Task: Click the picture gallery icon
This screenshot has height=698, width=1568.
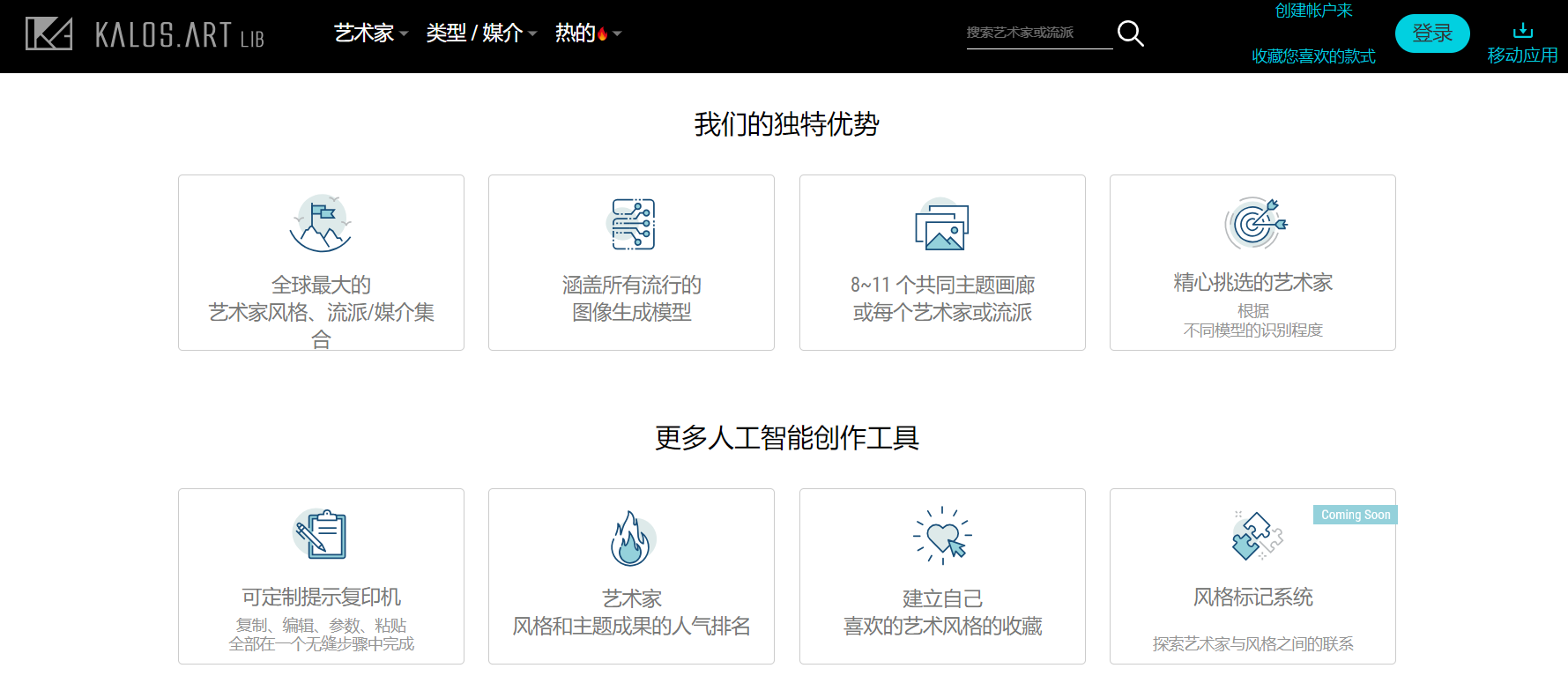Action: point(941,226)
